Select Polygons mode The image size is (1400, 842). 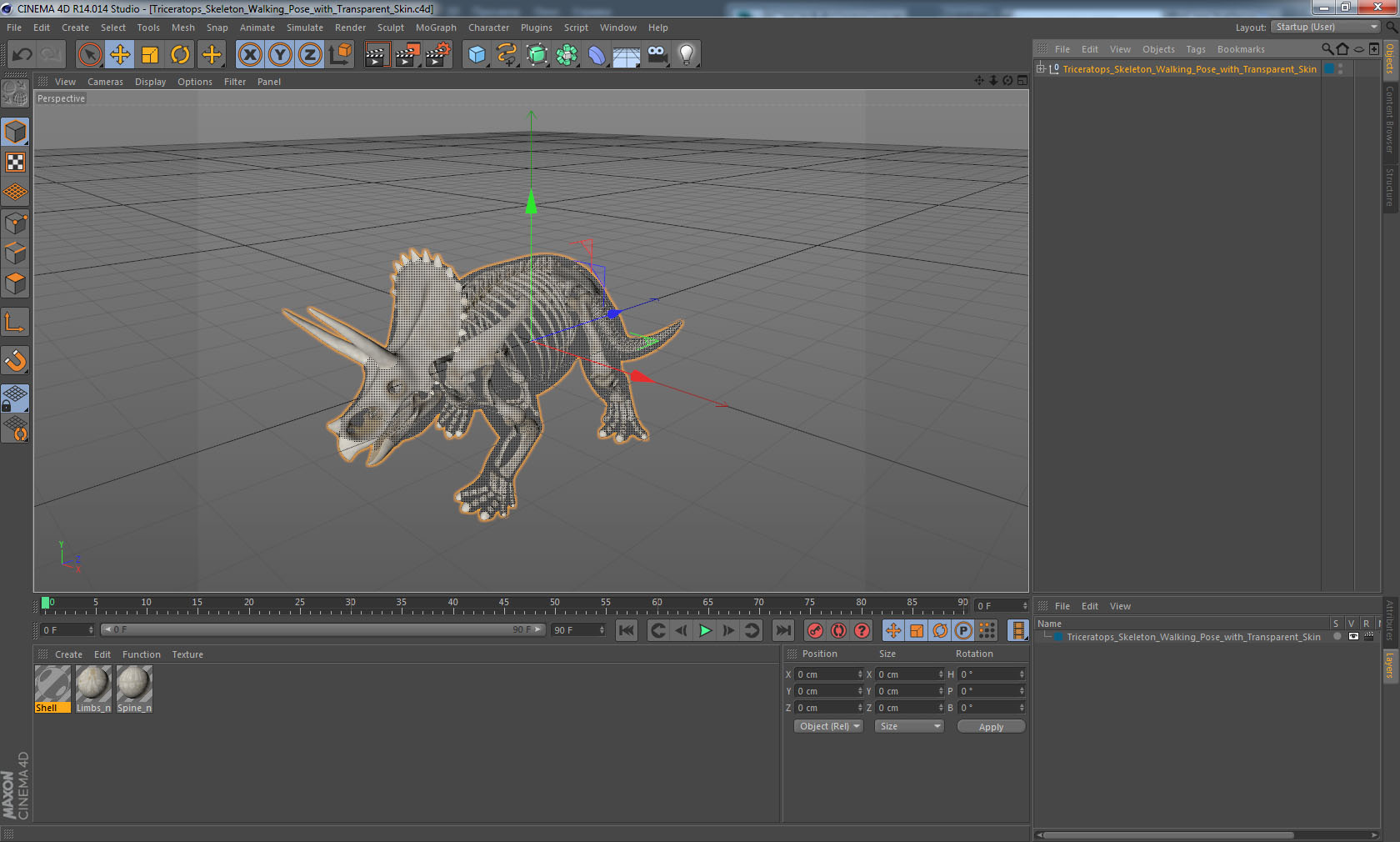15,283
